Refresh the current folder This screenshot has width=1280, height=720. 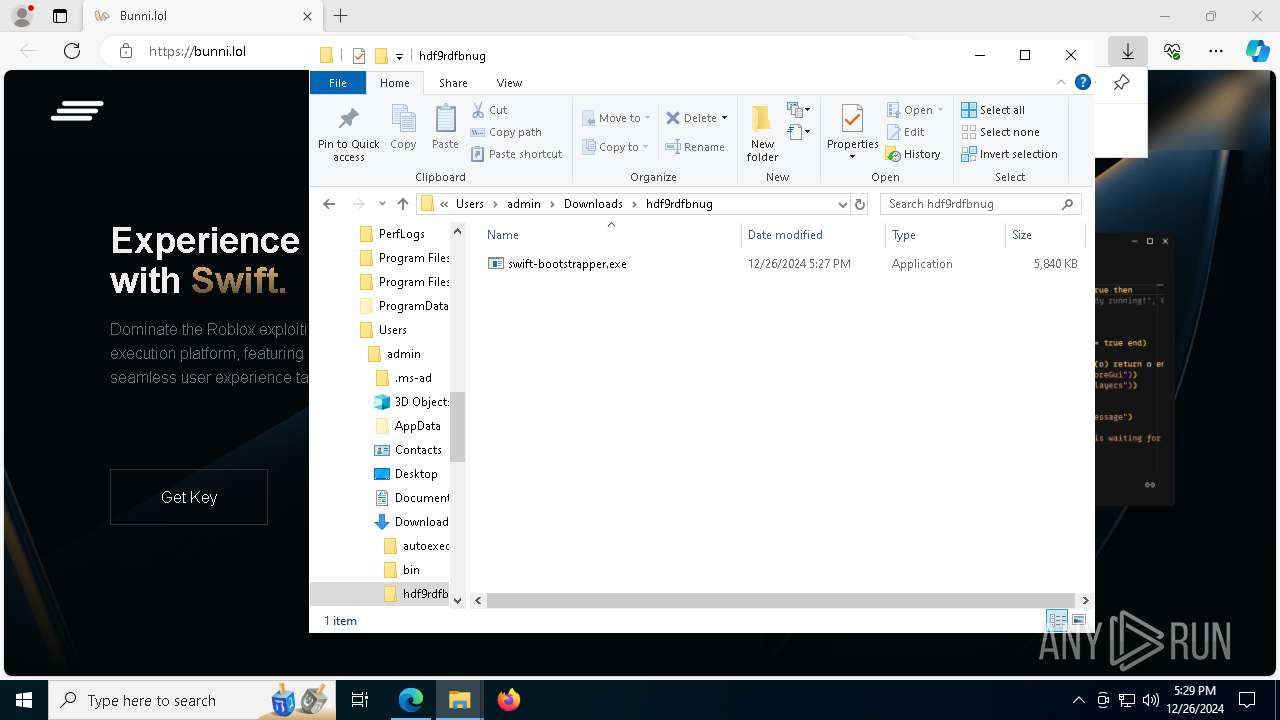click(859, 204)
